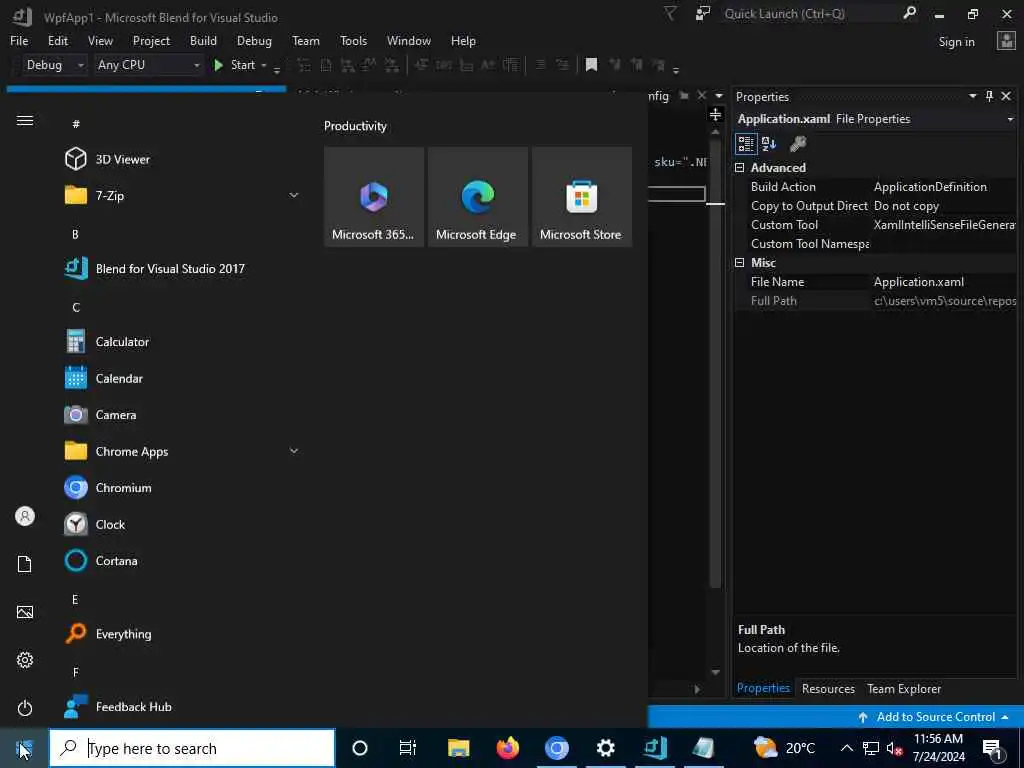Click Sign in
The image size is (1024, 768).
[956, 42]
